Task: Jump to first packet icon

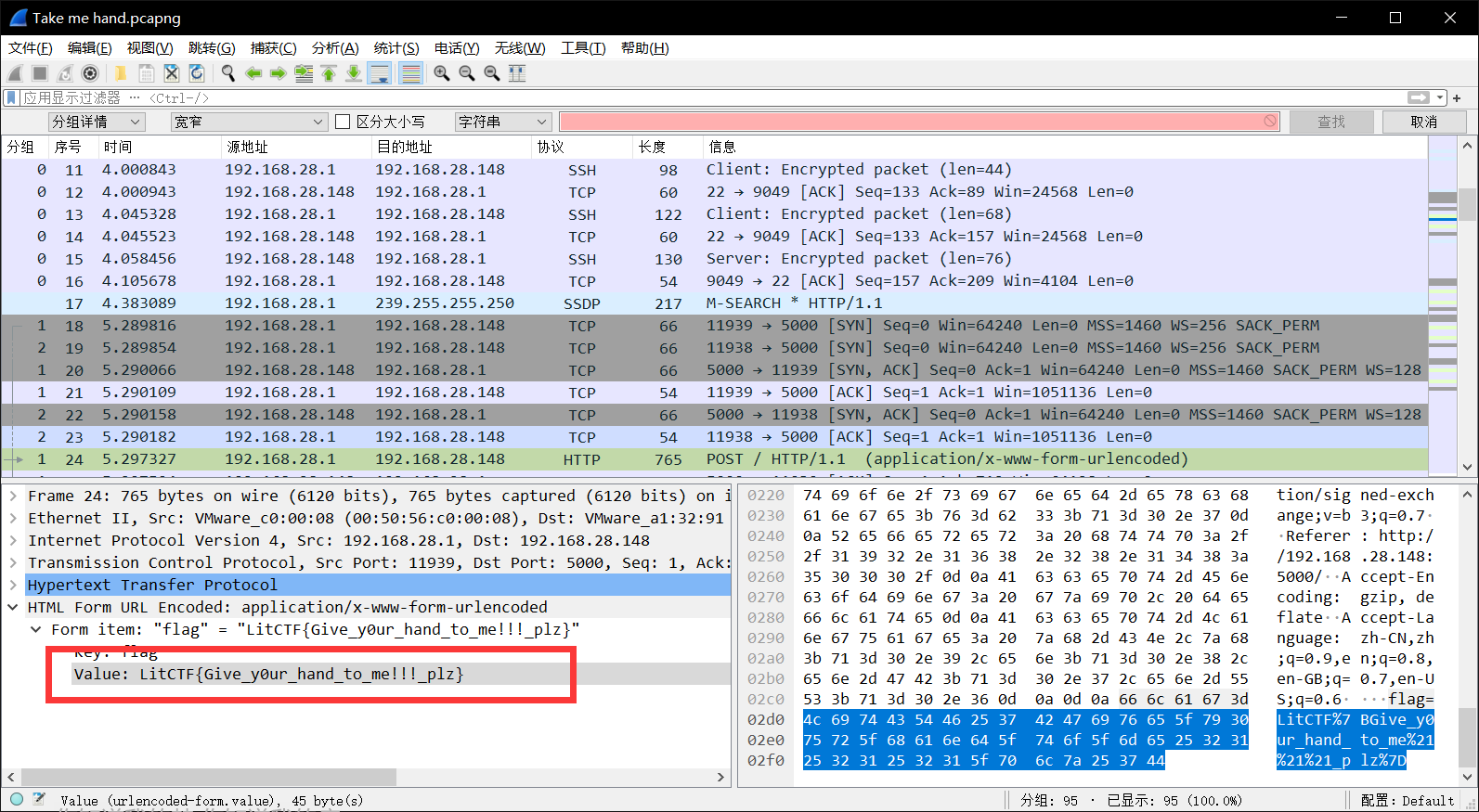Action: [329, 73]
